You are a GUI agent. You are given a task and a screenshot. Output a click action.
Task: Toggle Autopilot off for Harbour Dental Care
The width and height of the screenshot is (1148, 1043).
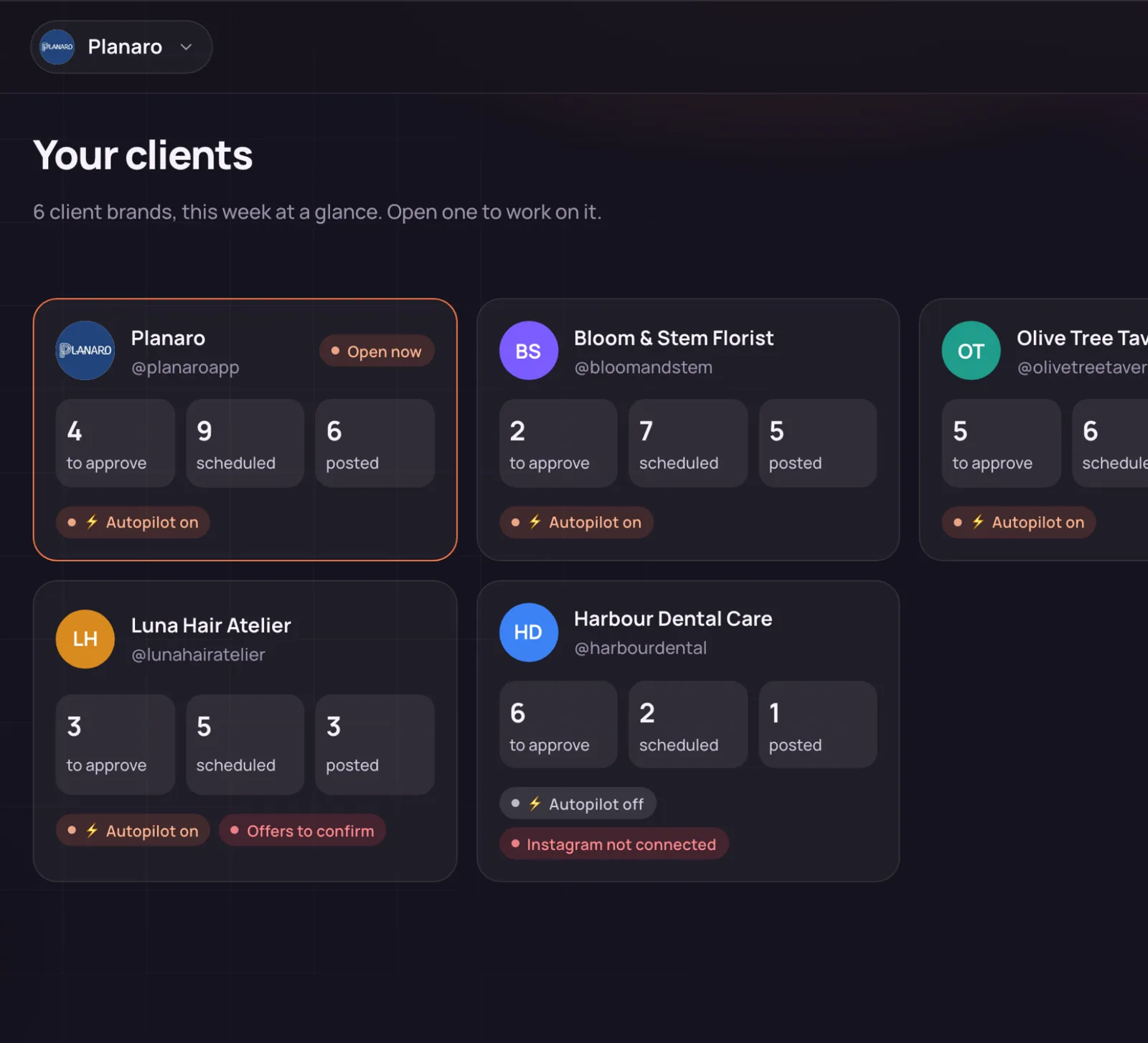(x=578, y=804)
